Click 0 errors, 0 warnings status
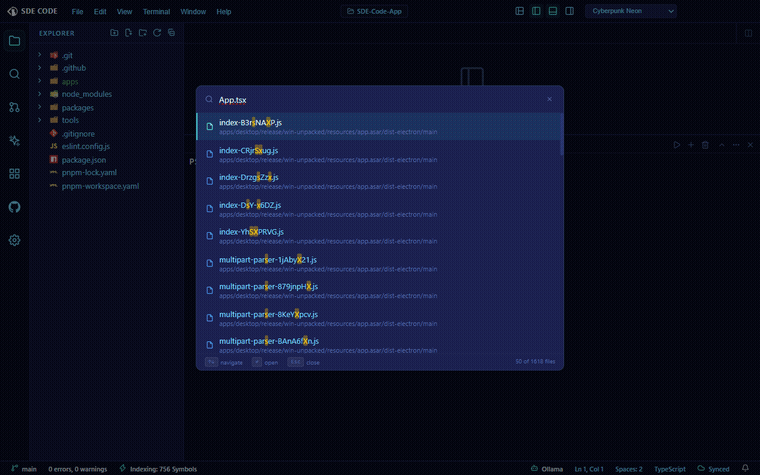The image size is (760, 475). point(78,469)
